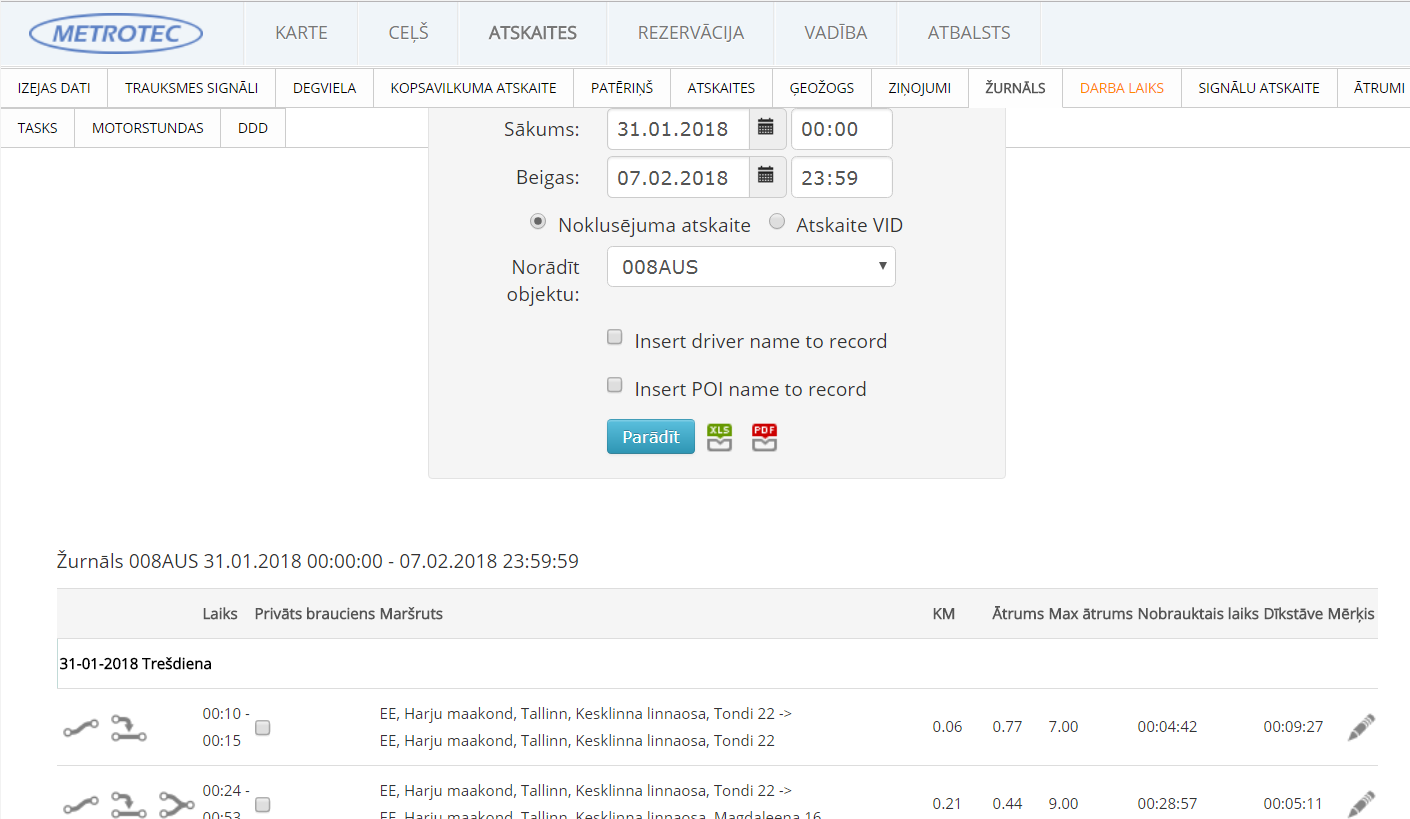Click the Metrotec logo
Image resolution: width=1410 pixels, height=819 pixels.
(x=116, y=33)
